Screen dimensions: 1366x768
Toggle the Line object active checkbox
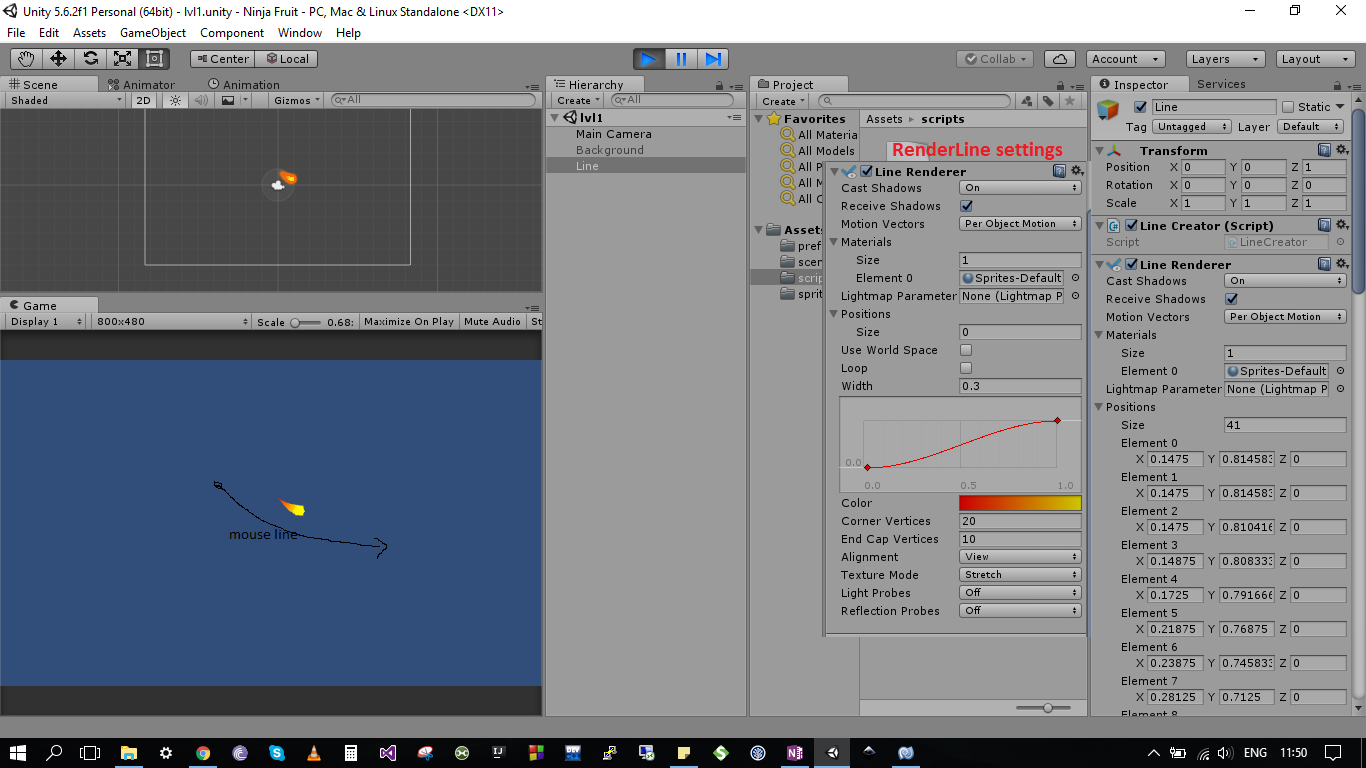[1140, 107]
